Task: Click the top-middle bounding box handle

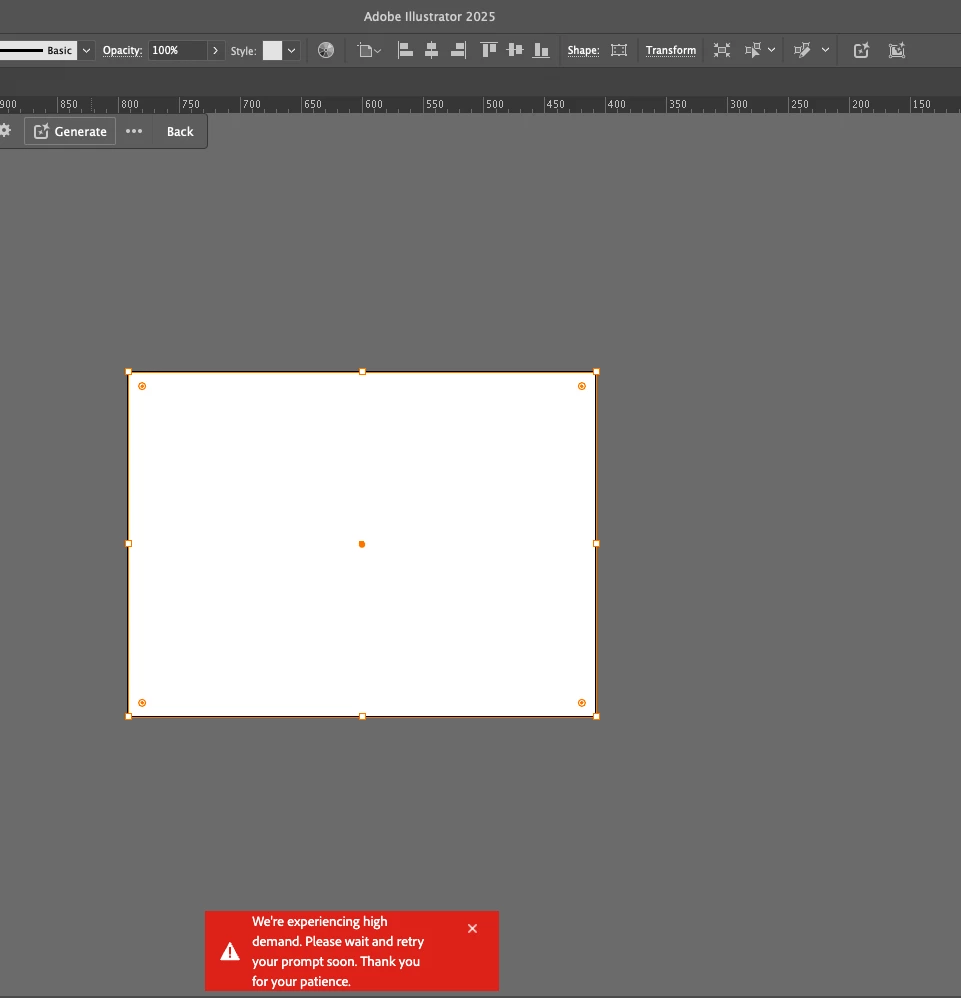Action: pyautogui.click(x=362, y=372)
